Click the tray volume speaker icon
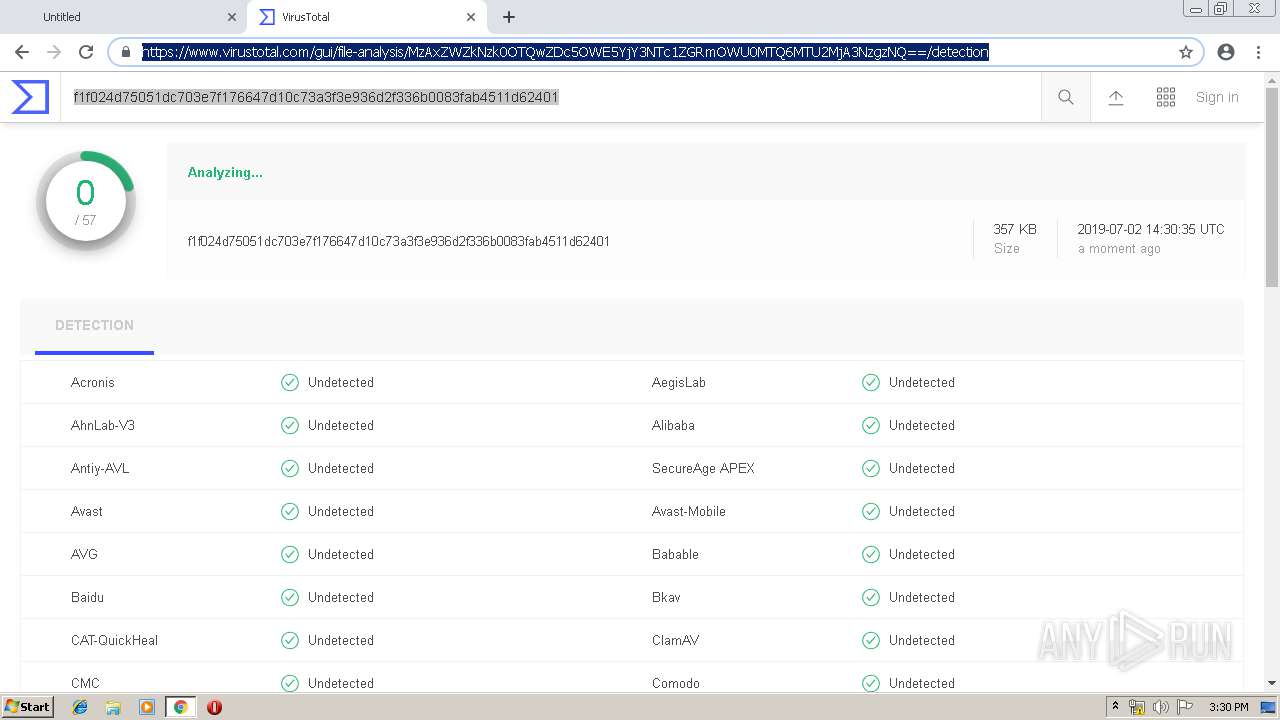 pos(1161,707)
